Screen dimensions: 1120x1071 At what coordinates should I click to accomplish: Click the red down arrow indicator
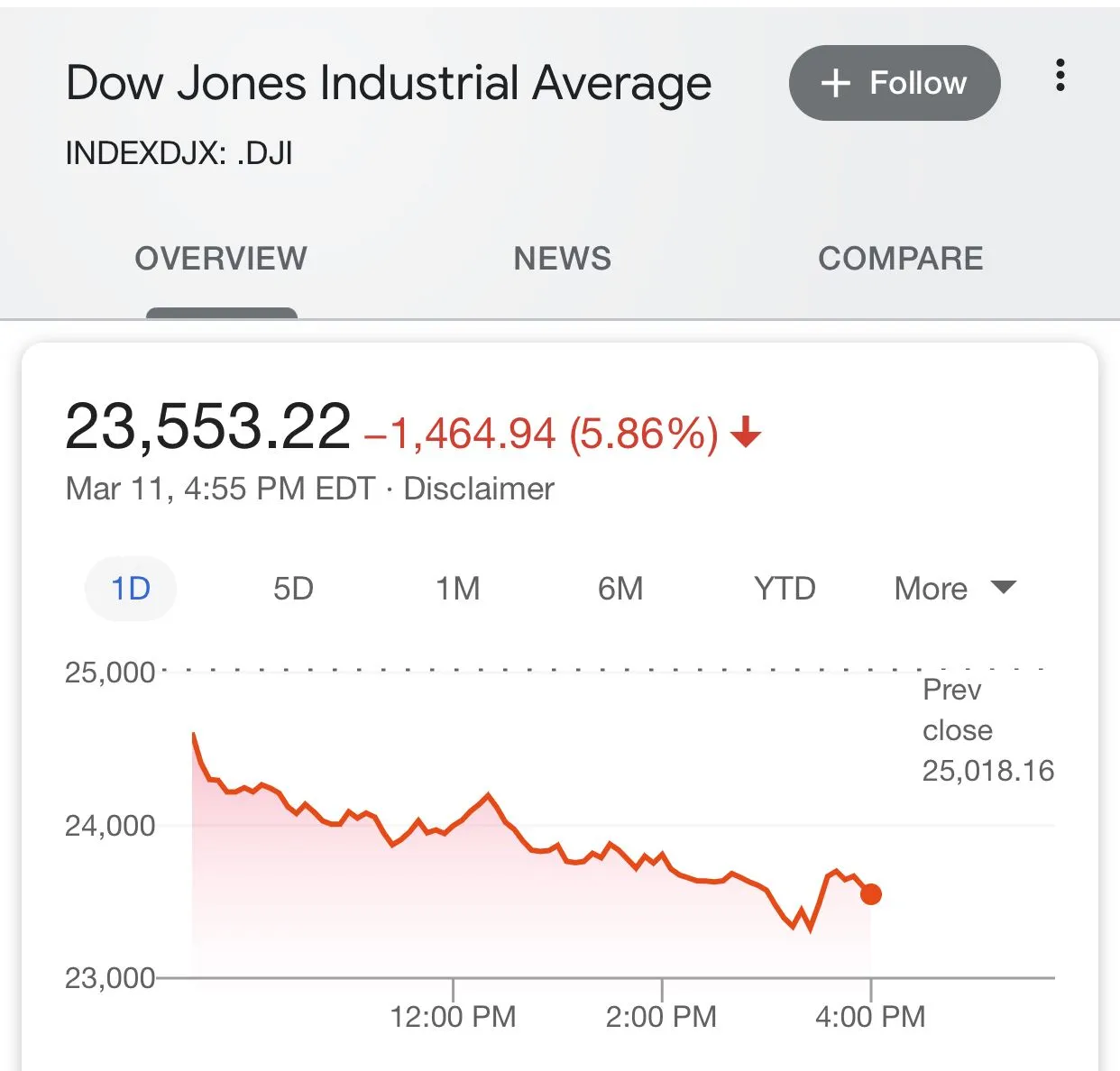[x=746, y=433]
